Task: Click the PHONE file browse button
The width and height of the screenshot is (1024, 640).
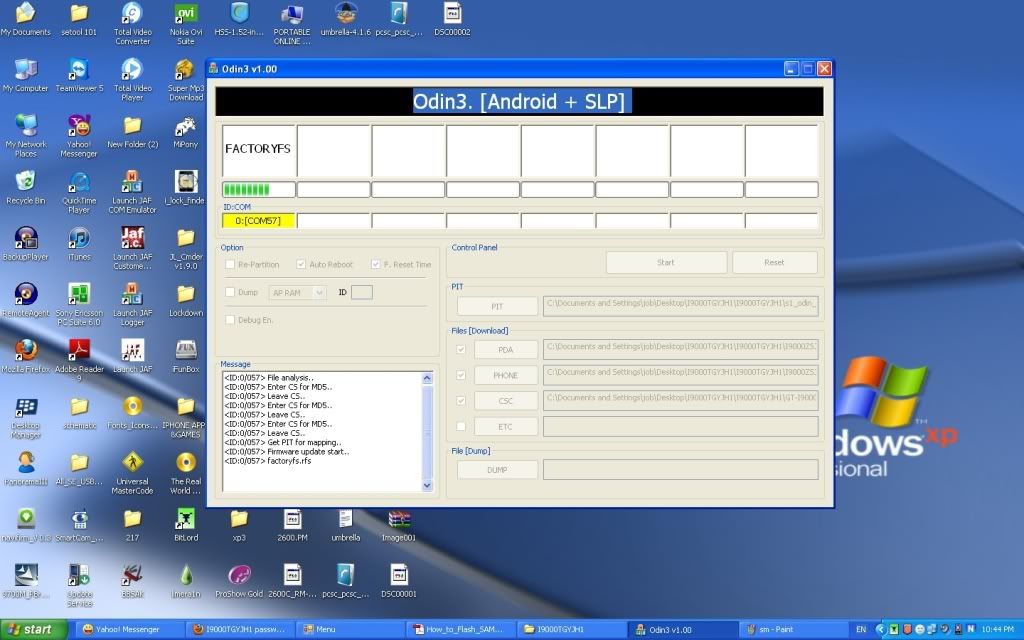Action: coord(506,376)
